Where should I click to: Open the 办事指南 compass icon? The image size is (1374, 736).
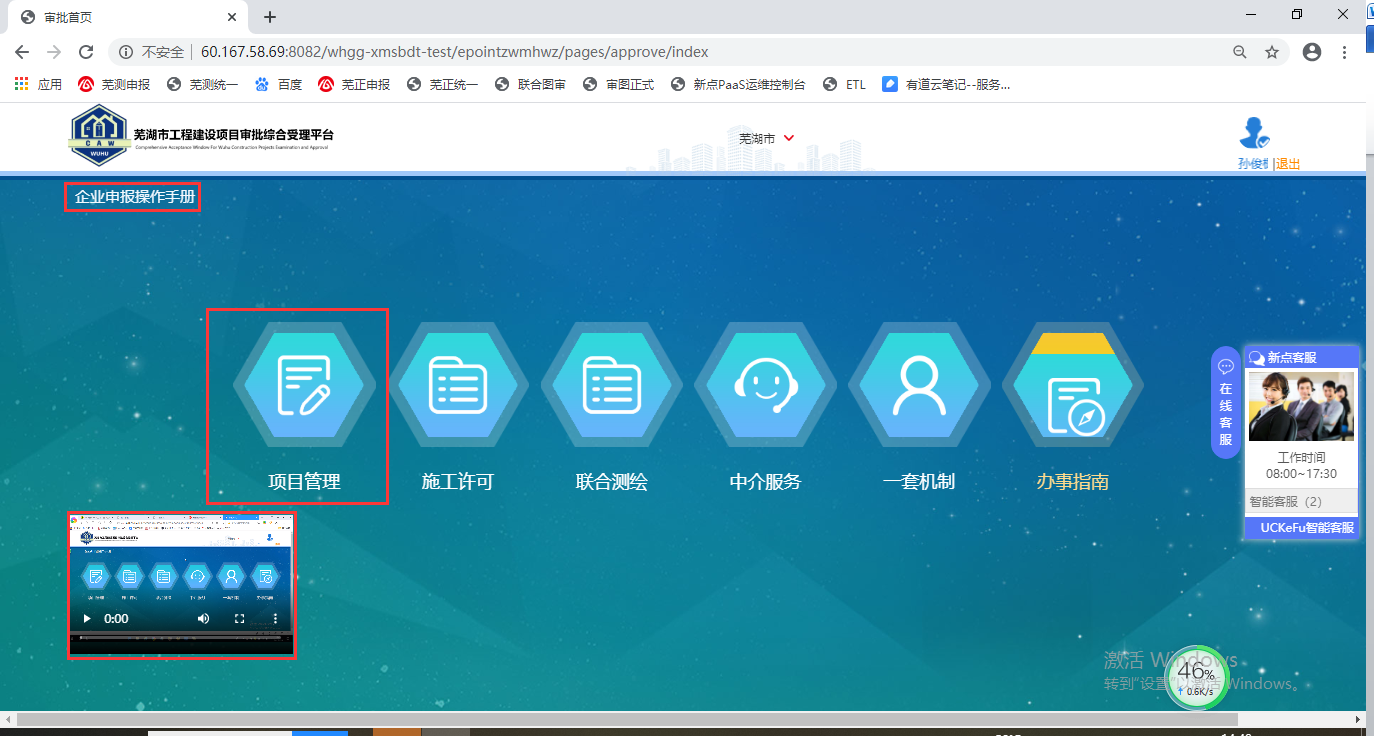[1072, 395]
